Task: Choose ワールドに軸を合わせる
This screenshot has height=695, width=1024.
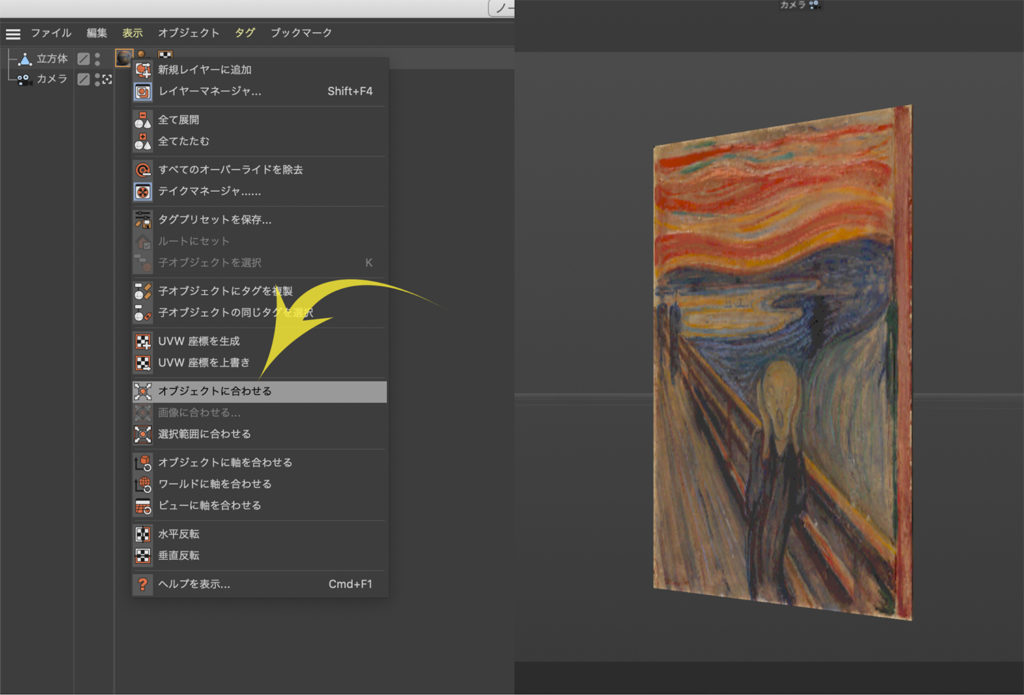Action: coord(260,484)
